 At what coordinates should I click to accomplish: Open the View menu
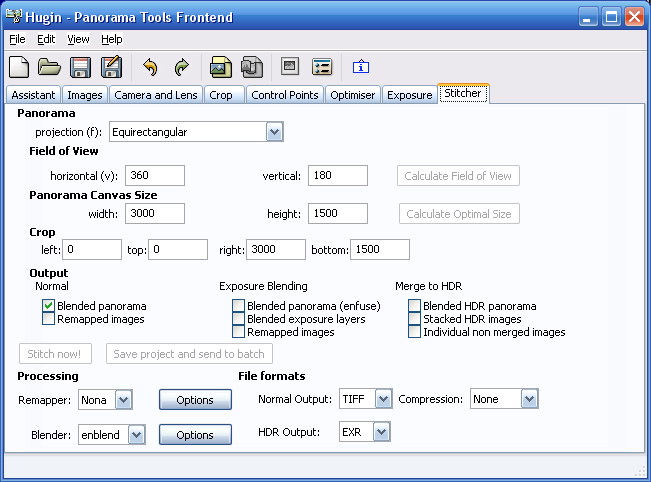click(78, 39)
